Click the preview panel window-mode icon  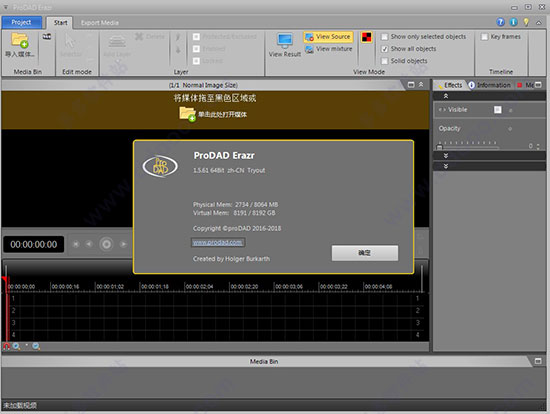click(411, 85)
